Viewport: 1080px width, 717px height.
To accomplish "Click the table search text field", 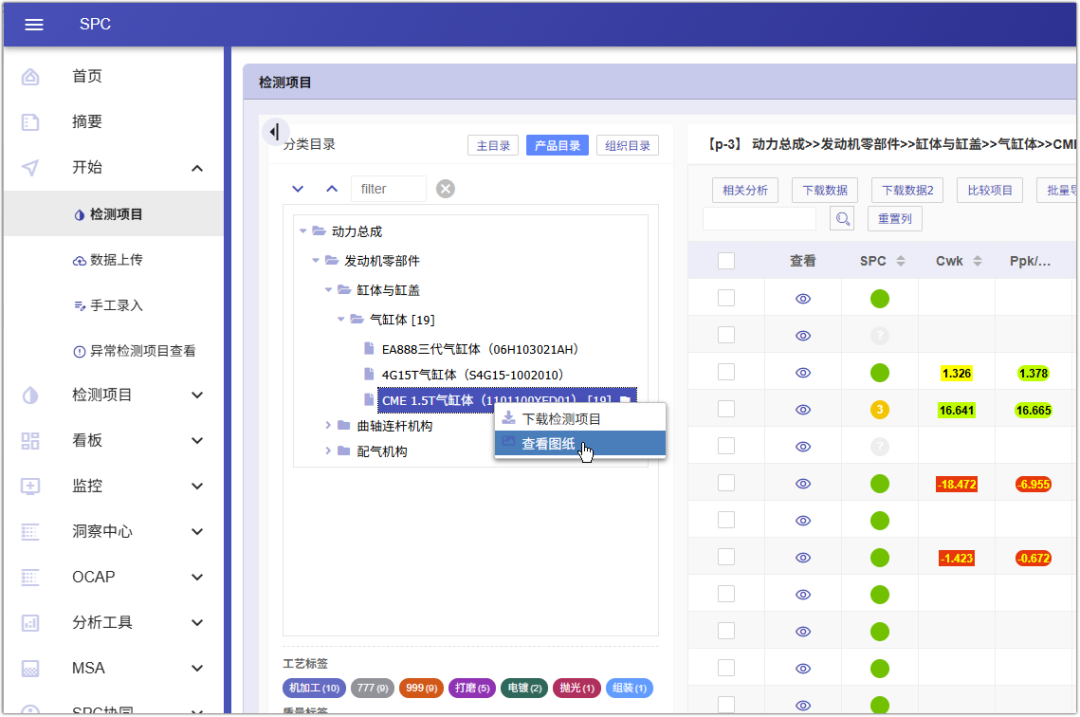I will [759, 219].
